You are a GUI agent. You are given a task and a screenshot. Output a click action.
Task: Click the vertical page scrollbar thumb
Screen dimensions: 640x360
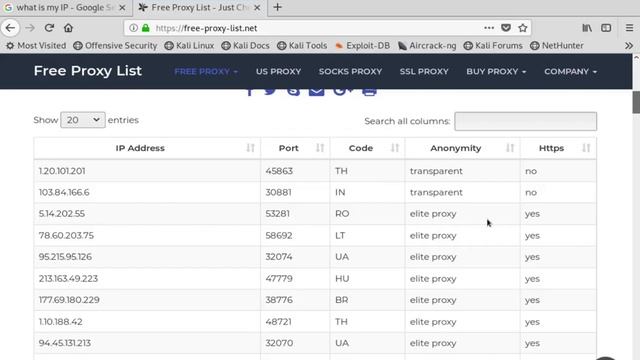click(636, 102)
